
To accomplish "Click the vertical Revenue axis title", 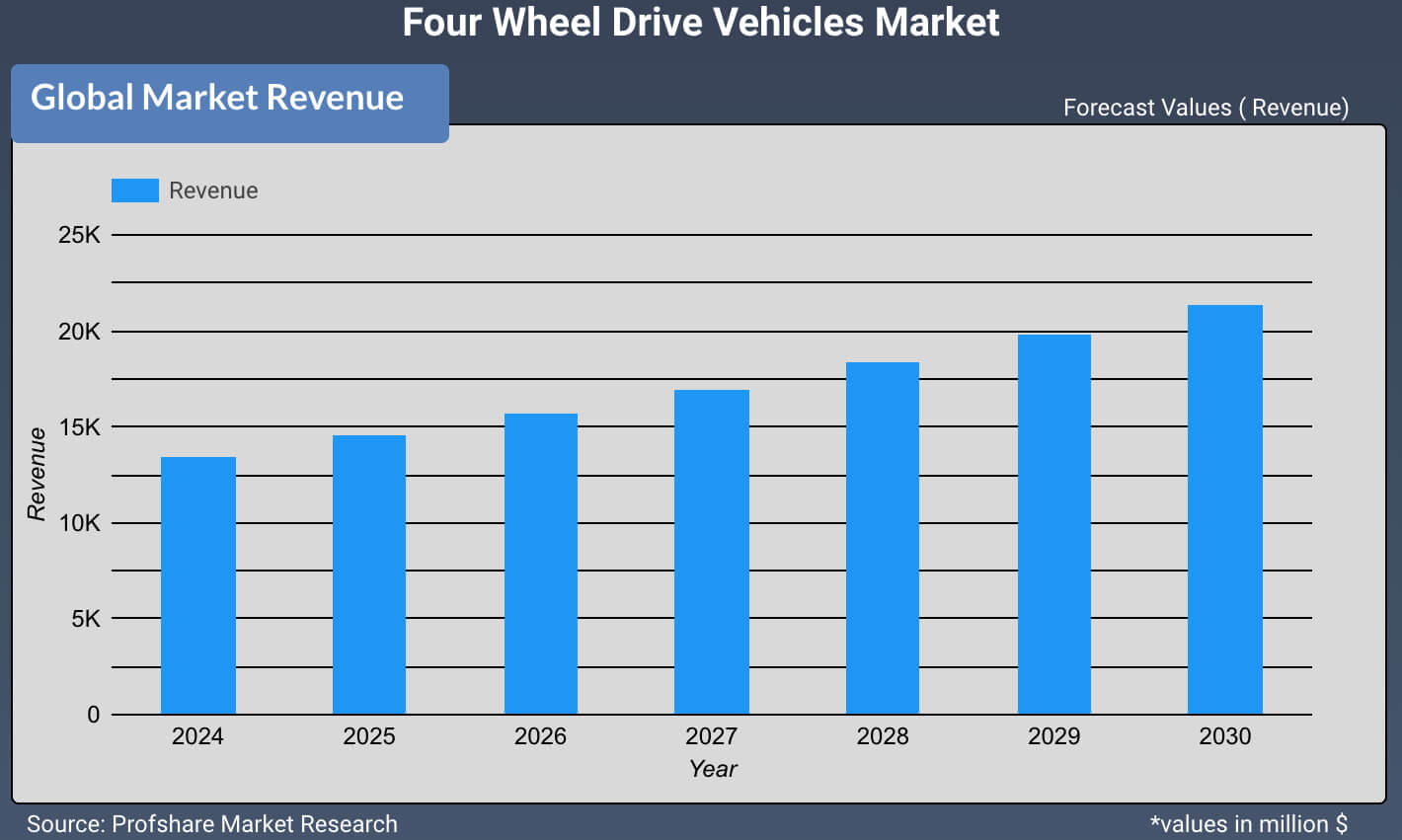I will tap(37, 474).
